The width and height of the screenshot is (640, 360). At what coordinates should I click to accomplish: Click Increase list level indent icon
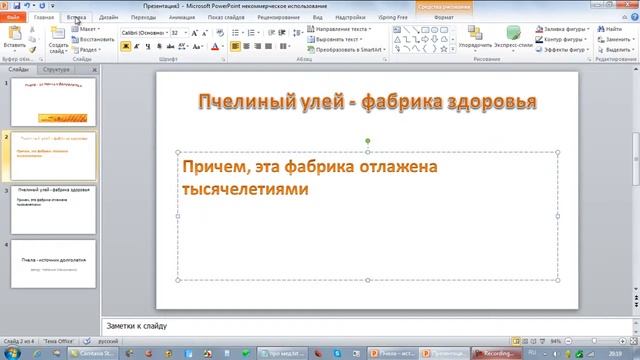[x=282, y=33]
